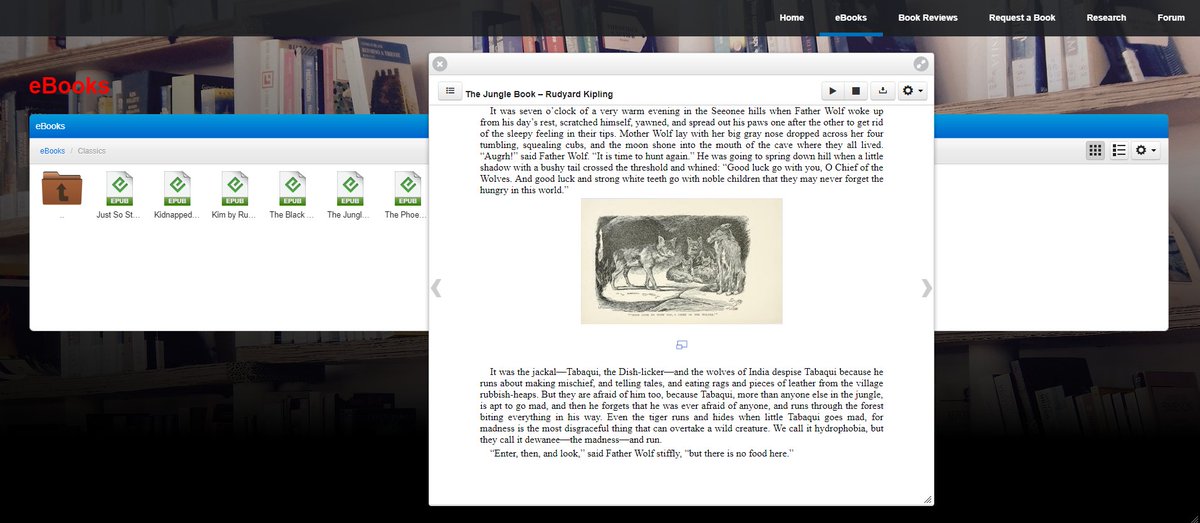
Task: Click the line 'Enter, then, and look'
Action: point(641,454)
